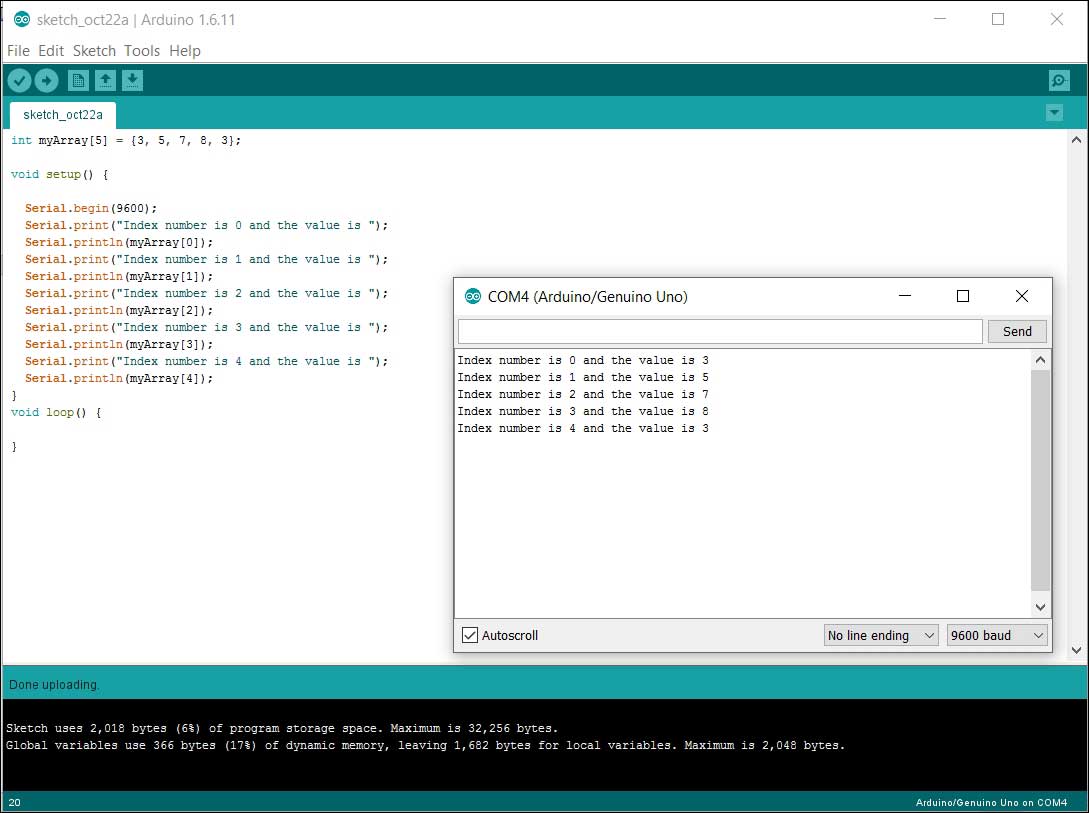Open the 9600 baud rate dropdown
Image resolution: width=1089 pixels, height=813 pixels.
(x=996, y=635)
